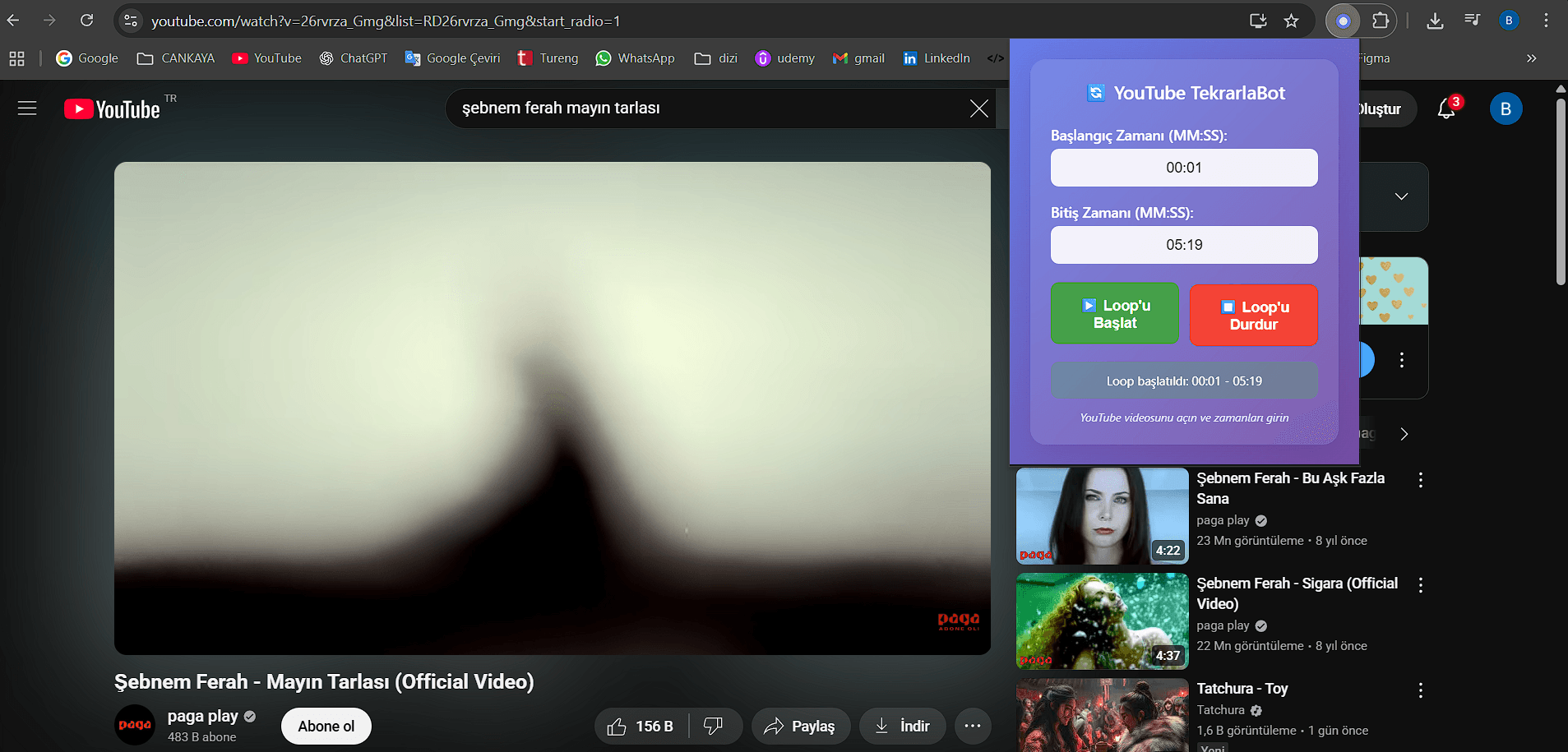Open the Chrome three-dot menu
The height and width of the screenshot is (752, 1568).
click(1546, 21)
